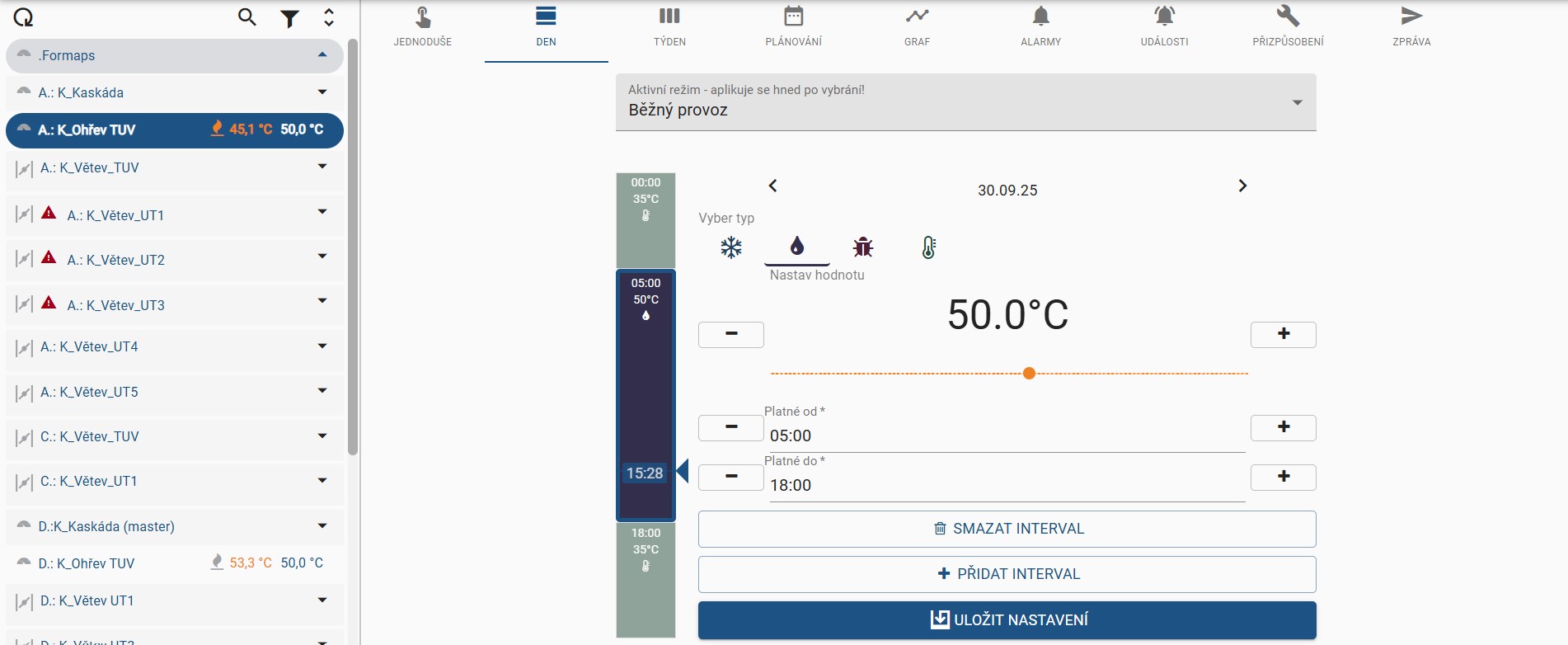Go to next day arrow
The width and height of the screenshot is (1568, 645).
(1242, 186)
